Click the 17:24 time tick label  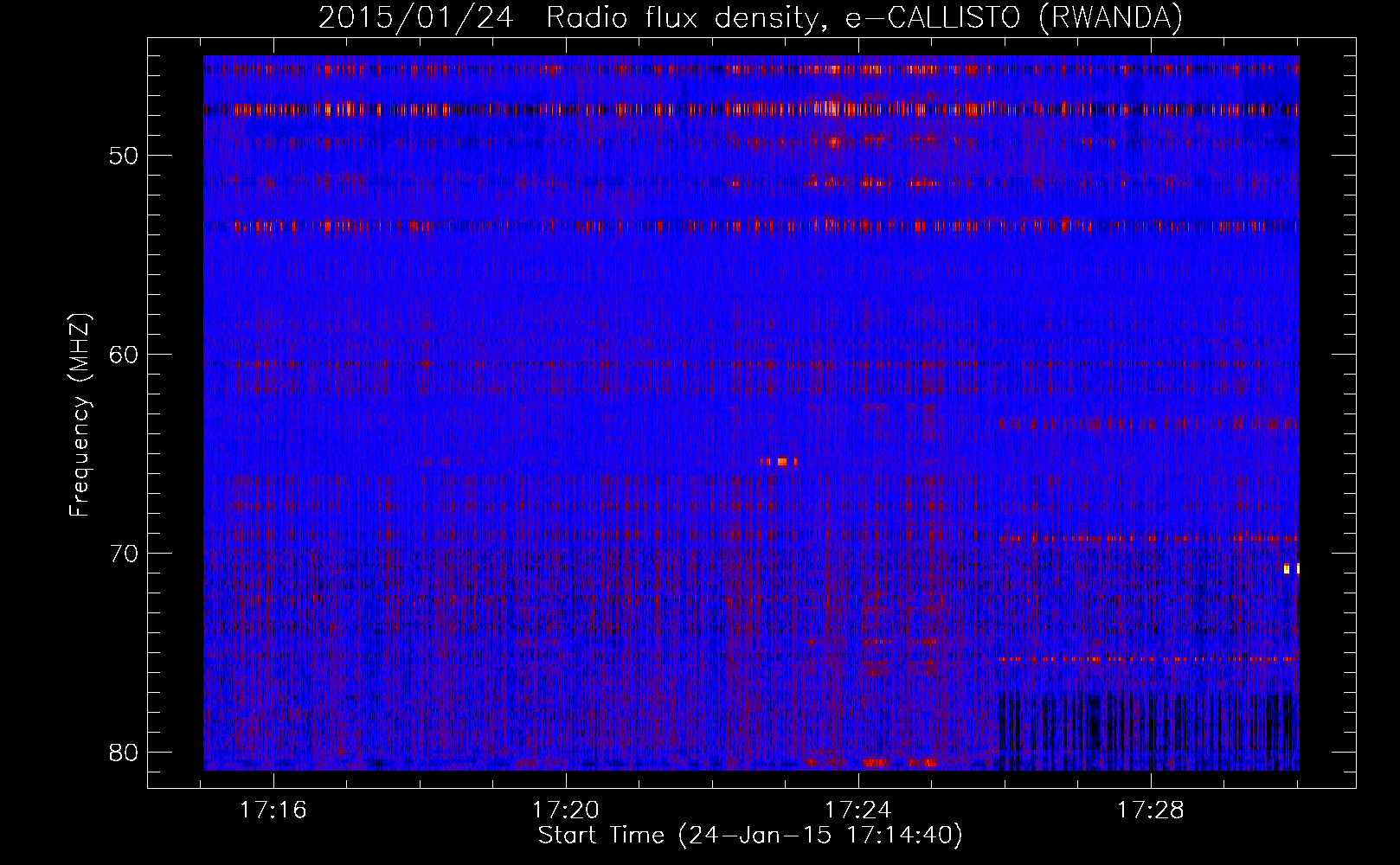click(x=858, y=811)
